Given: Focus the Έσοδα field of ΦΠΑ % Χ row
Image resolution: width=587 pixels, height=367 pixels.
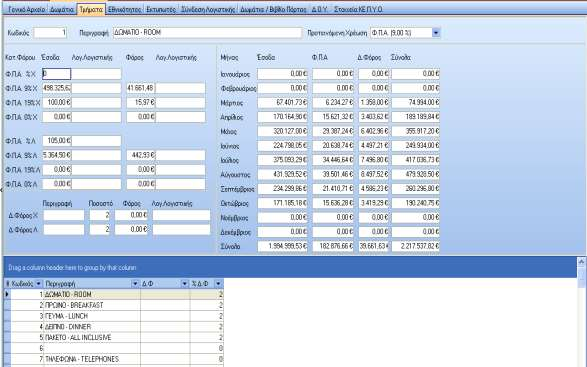Looking at the screenshot, I should (x=56, y=74).
